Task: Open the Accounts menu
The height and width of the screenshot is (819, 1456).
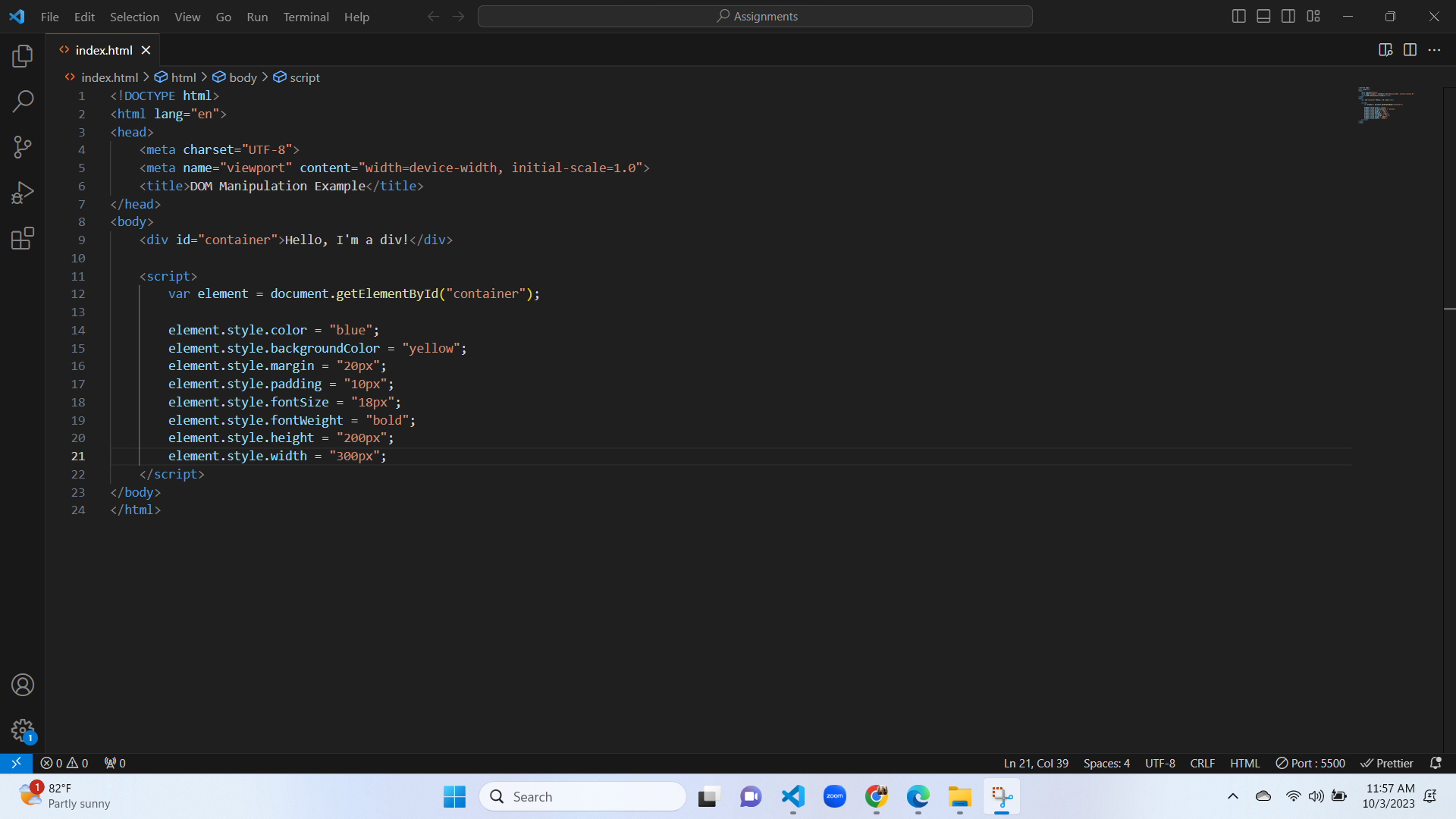Action: (22, 684)
